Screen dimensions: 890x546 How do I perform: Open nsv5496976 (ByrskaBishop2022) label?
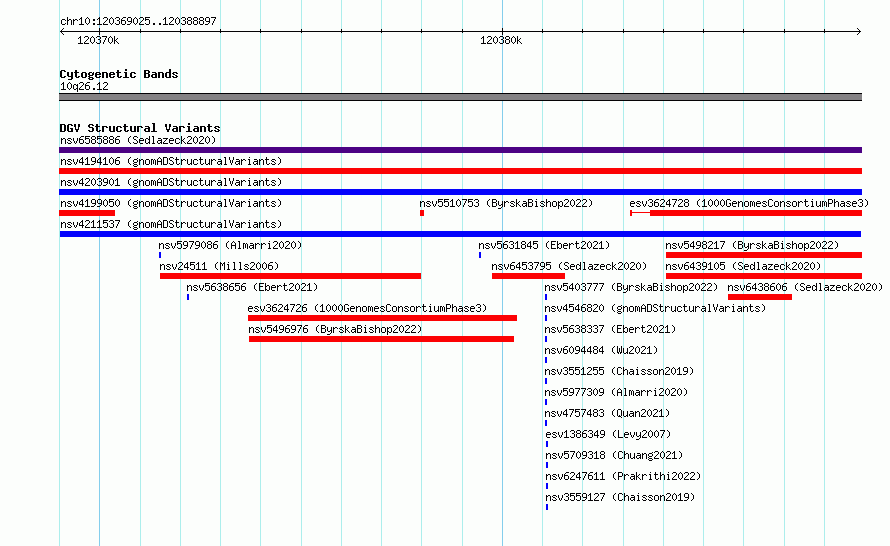pos(335,329)
